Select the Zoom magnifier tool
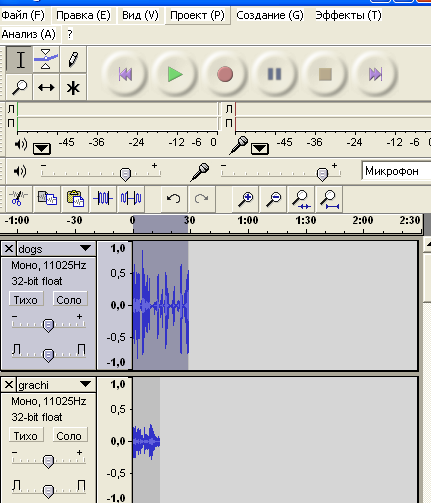 (20, 87)
